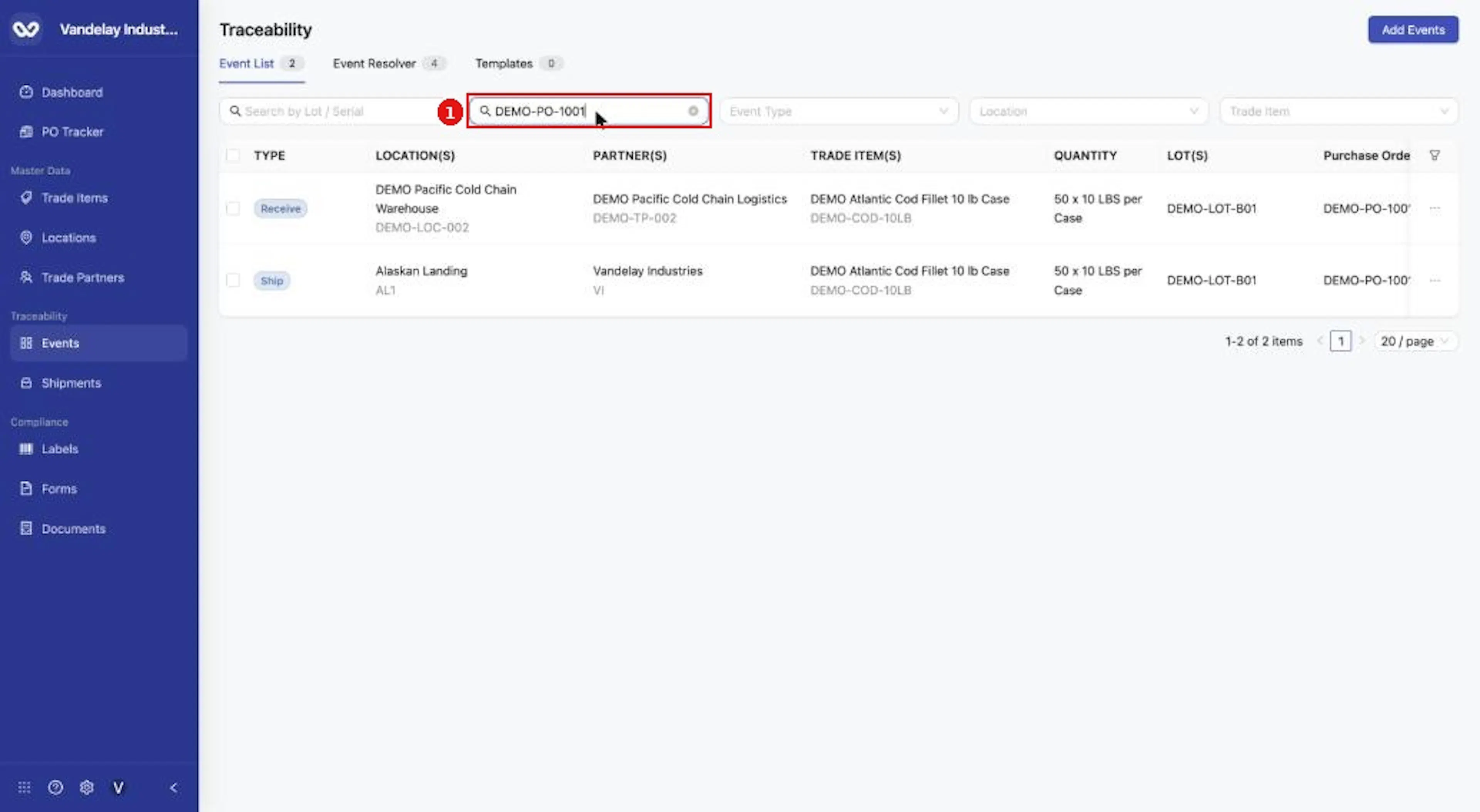The width and height of the screenshot is (1480, 812).
Task: Select page 1 in pagination
Action: [x=1340, y=341]
